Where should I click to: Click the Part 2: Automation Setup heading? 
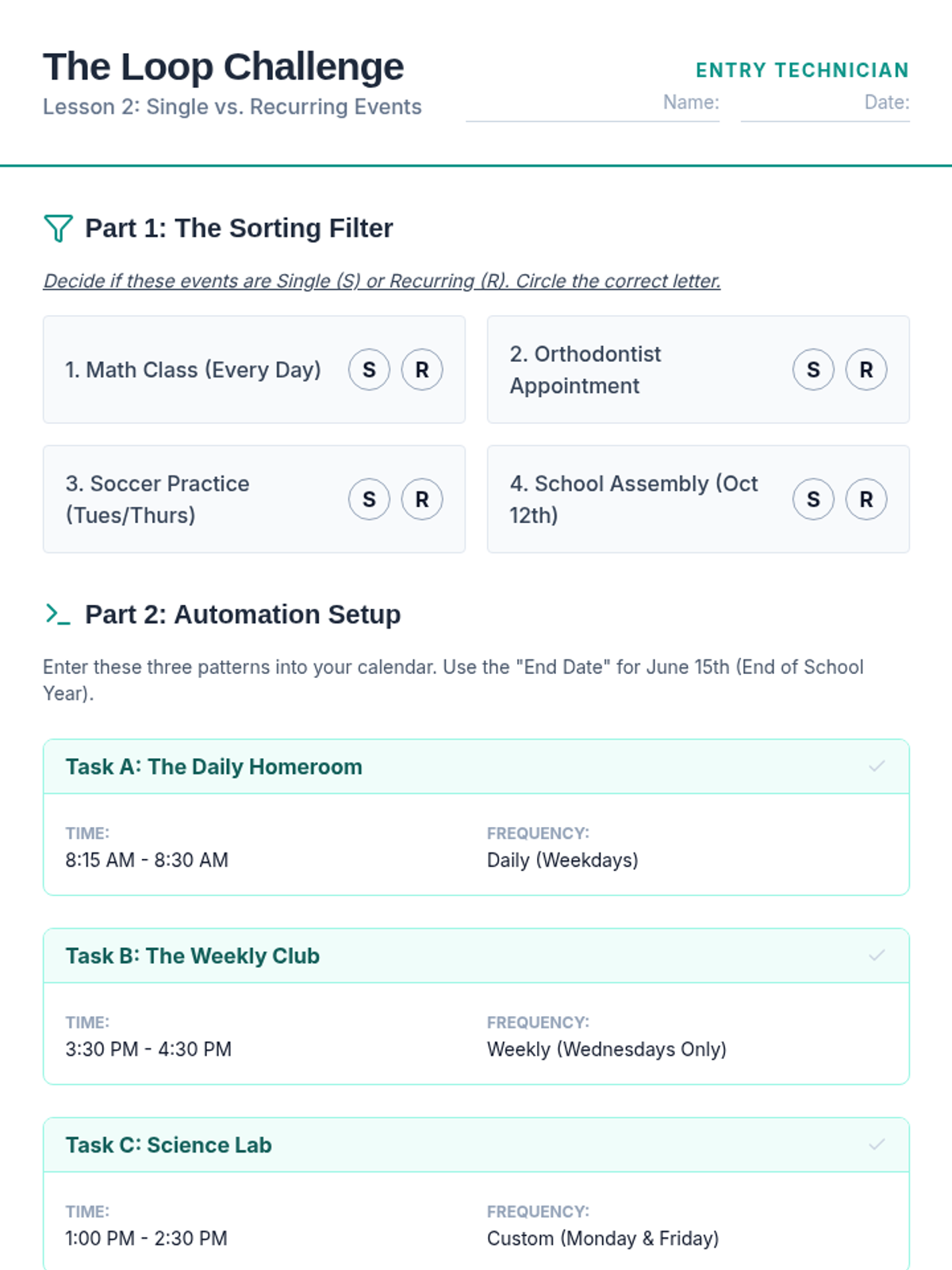pos(243,614)
